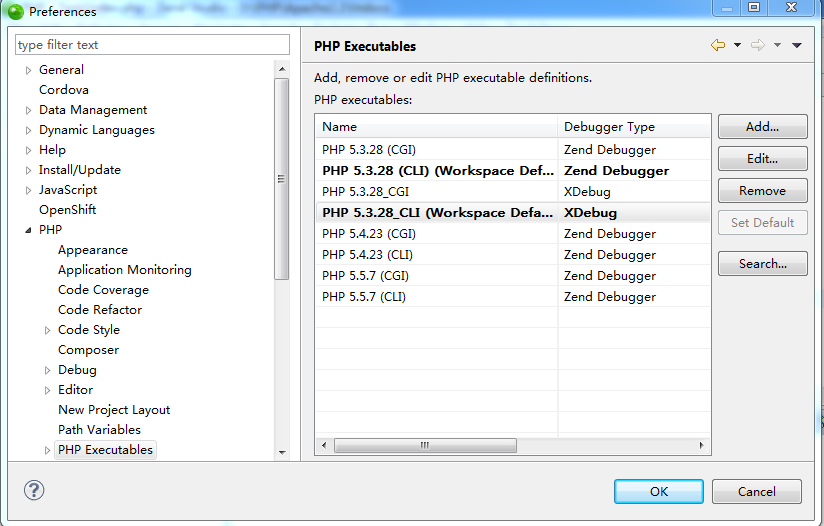Click the Remove button
The width and height of the screenshot is (824, 526).
(763, 191)
